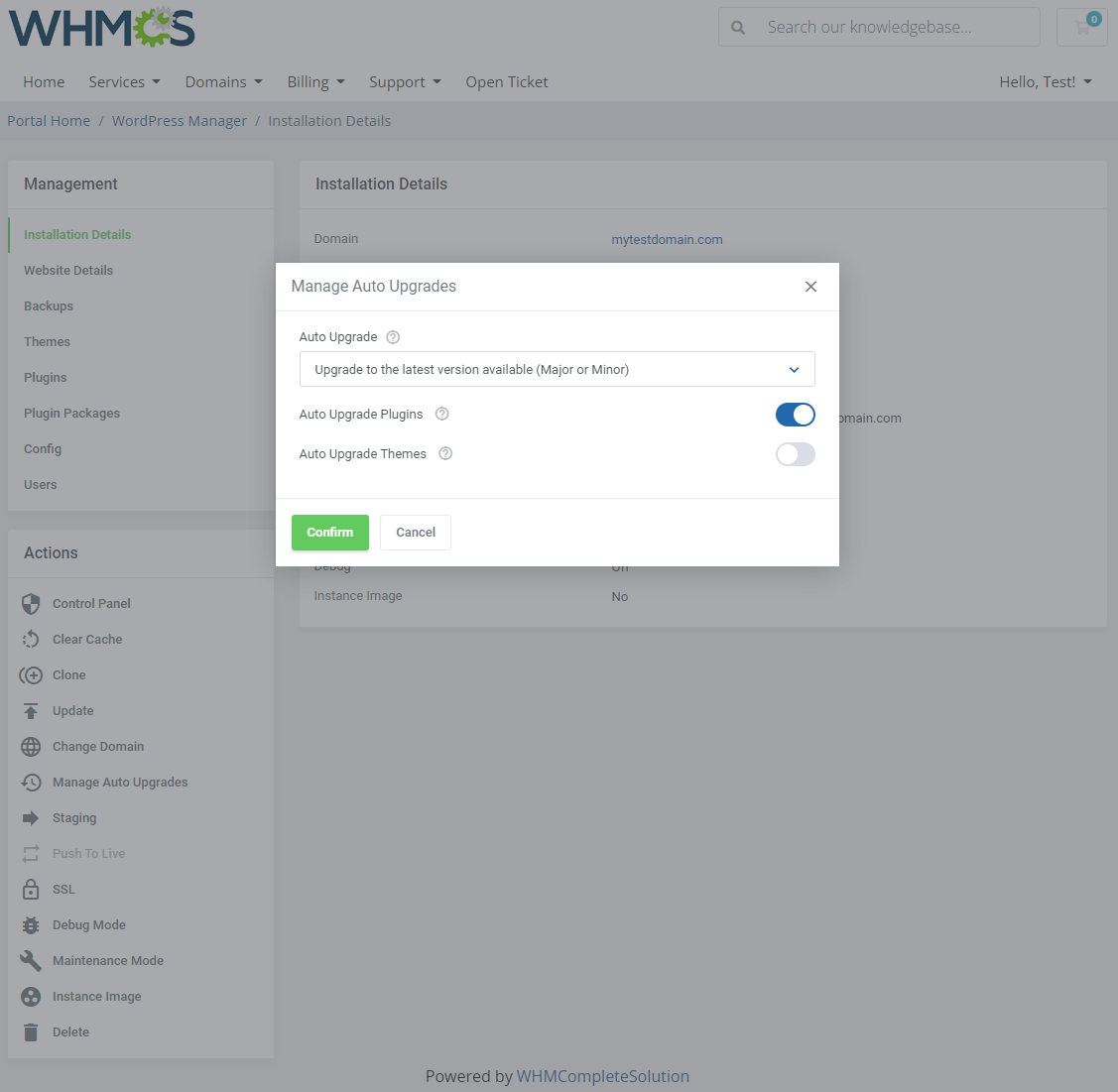Open the Control Panel action

pyautogui.click(x=31, y=603)
